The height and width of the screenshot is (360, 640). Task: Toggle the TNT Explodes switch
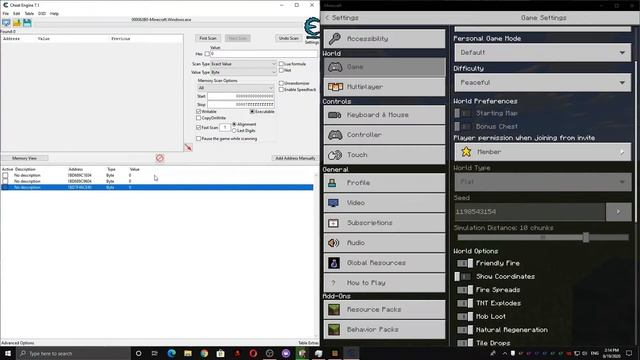pos(465,303)
